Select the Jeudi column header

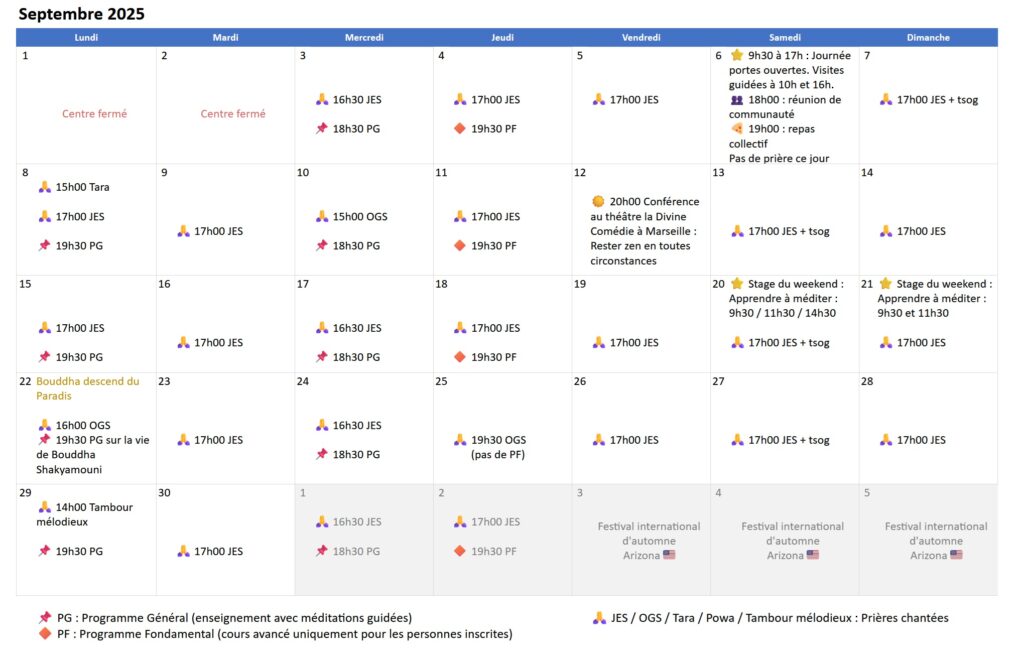tap(502, 37)
